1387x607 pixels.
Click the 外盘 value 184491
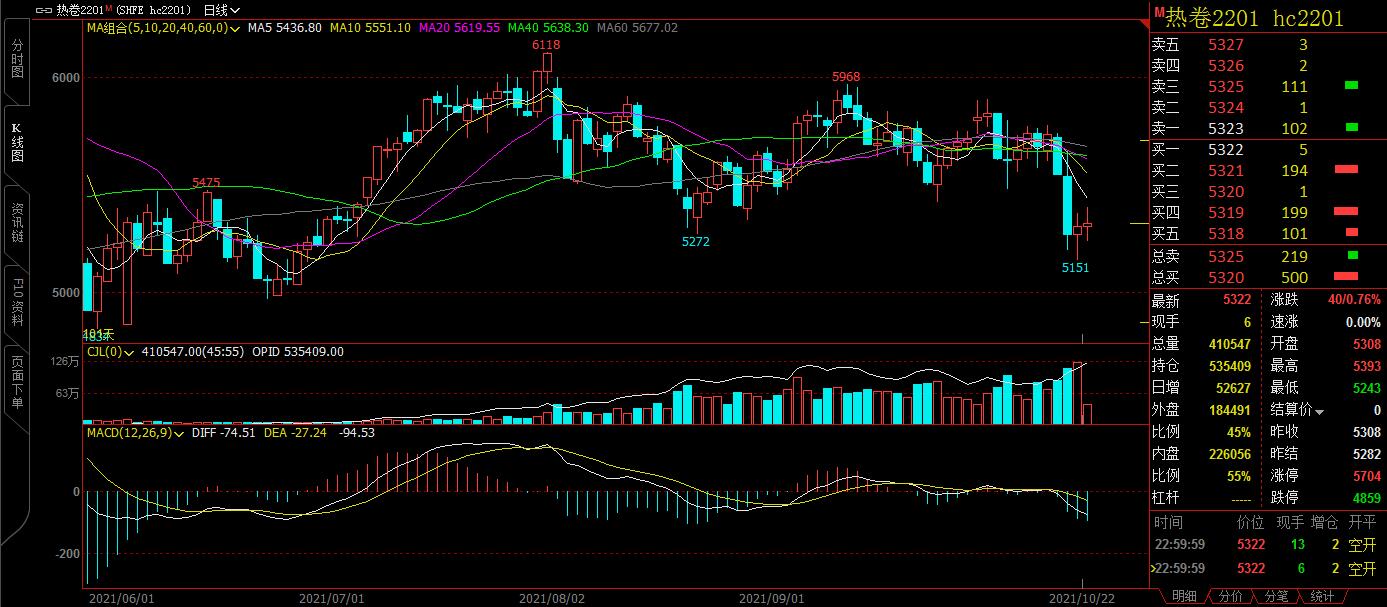pyautogui.click(x=1229, y=410)
